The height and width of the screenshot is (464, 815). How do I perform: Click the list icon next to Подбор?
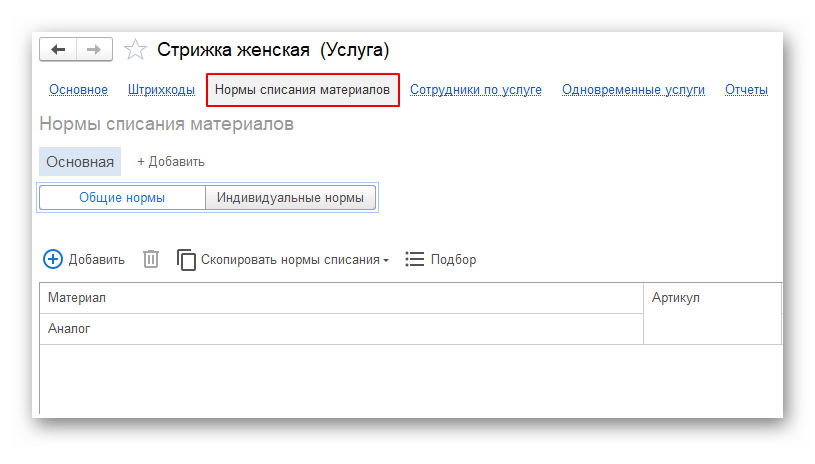415,259
